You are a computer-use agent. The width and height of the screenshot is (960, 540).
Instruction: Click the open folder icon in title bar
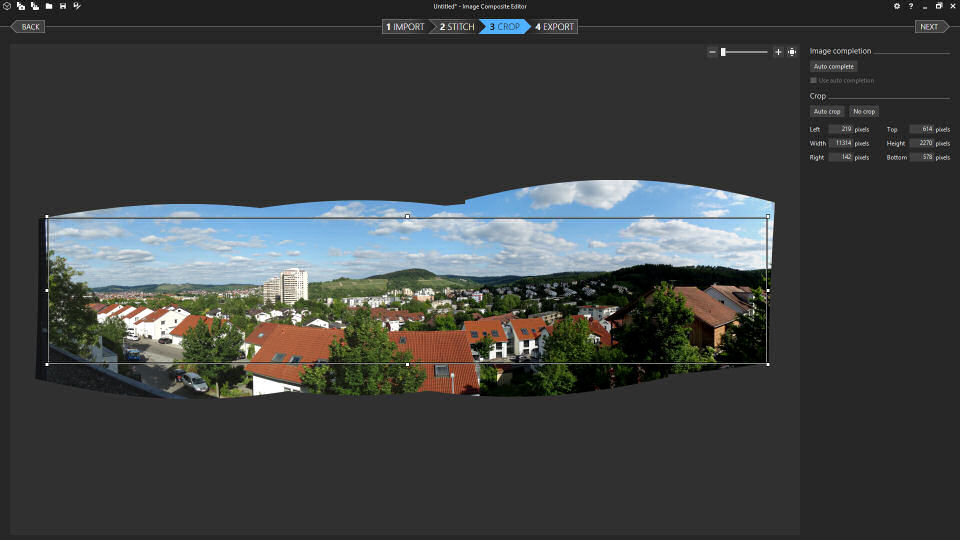coord(48,6)
